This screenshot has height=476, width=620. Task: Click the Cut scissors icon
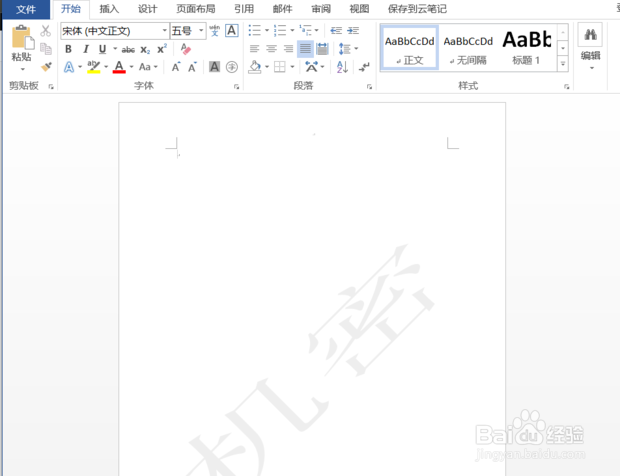(x=46, y=31)
